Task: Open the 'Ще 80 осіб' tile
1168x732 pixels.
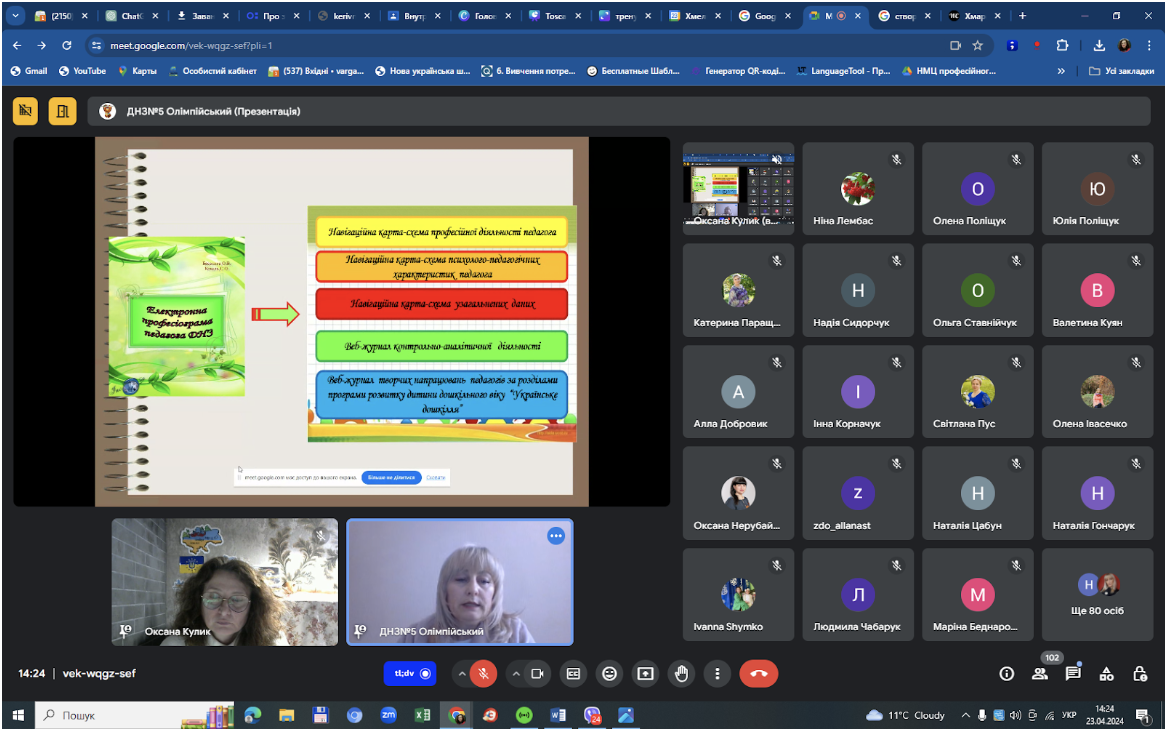Action: [1097, 594]
